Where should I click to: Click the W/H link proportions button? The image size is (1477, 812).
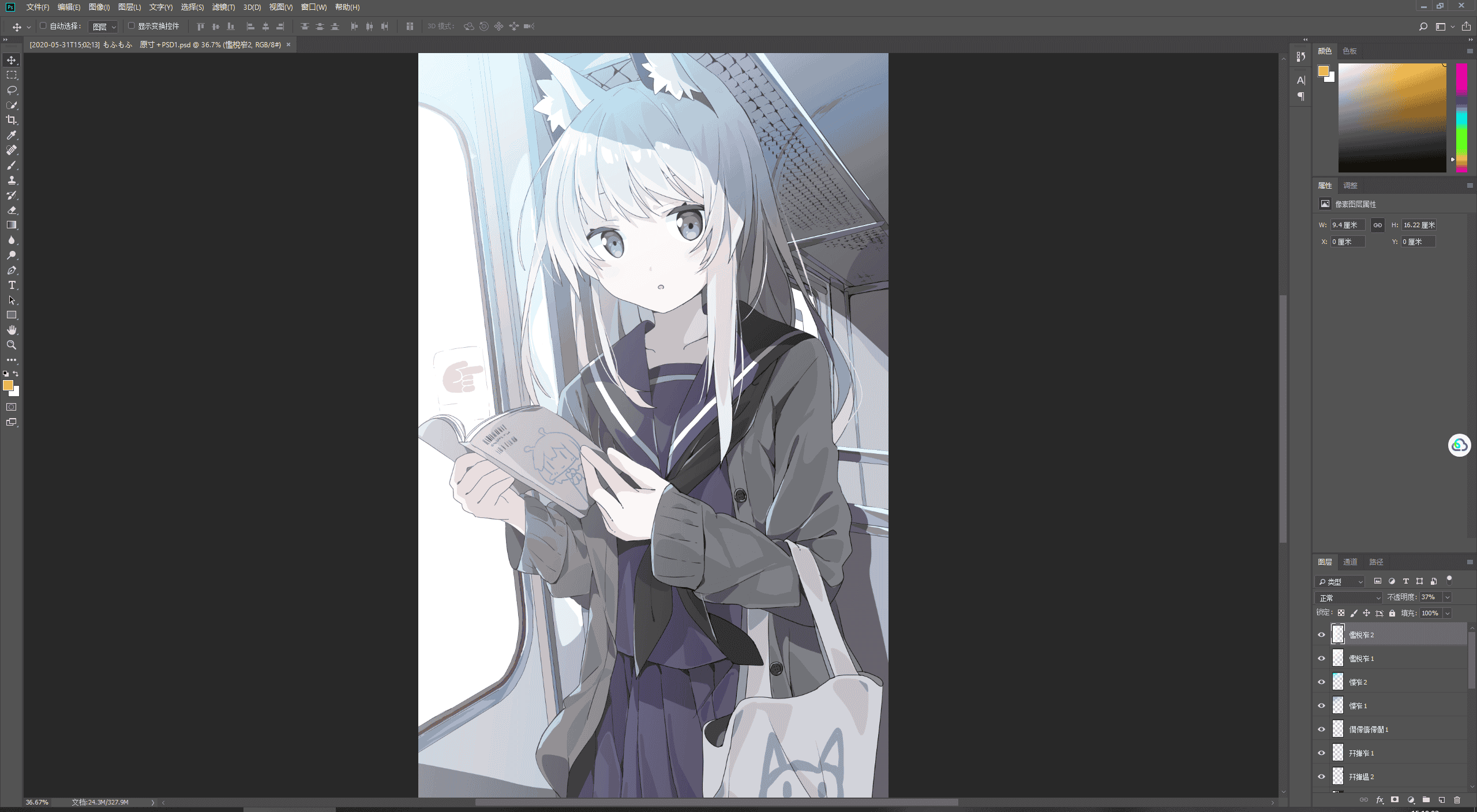1378,225
